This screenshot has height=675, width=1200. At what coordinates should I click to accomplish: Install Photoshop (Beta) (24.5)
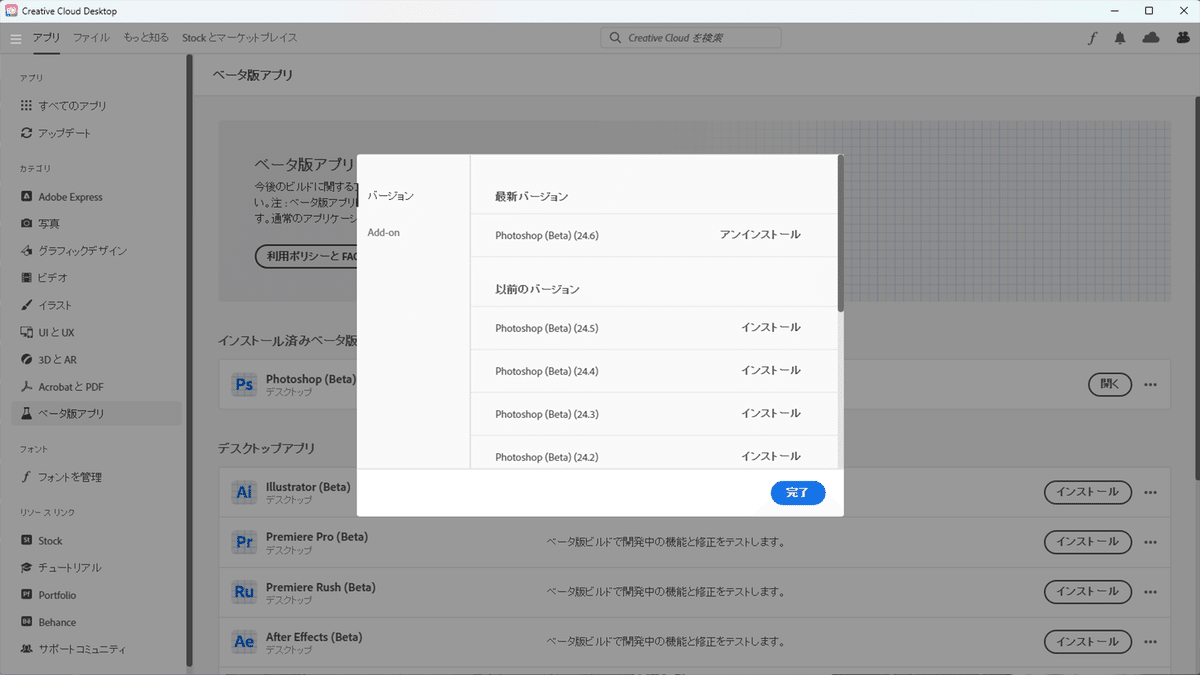click(x=771, y=328)
